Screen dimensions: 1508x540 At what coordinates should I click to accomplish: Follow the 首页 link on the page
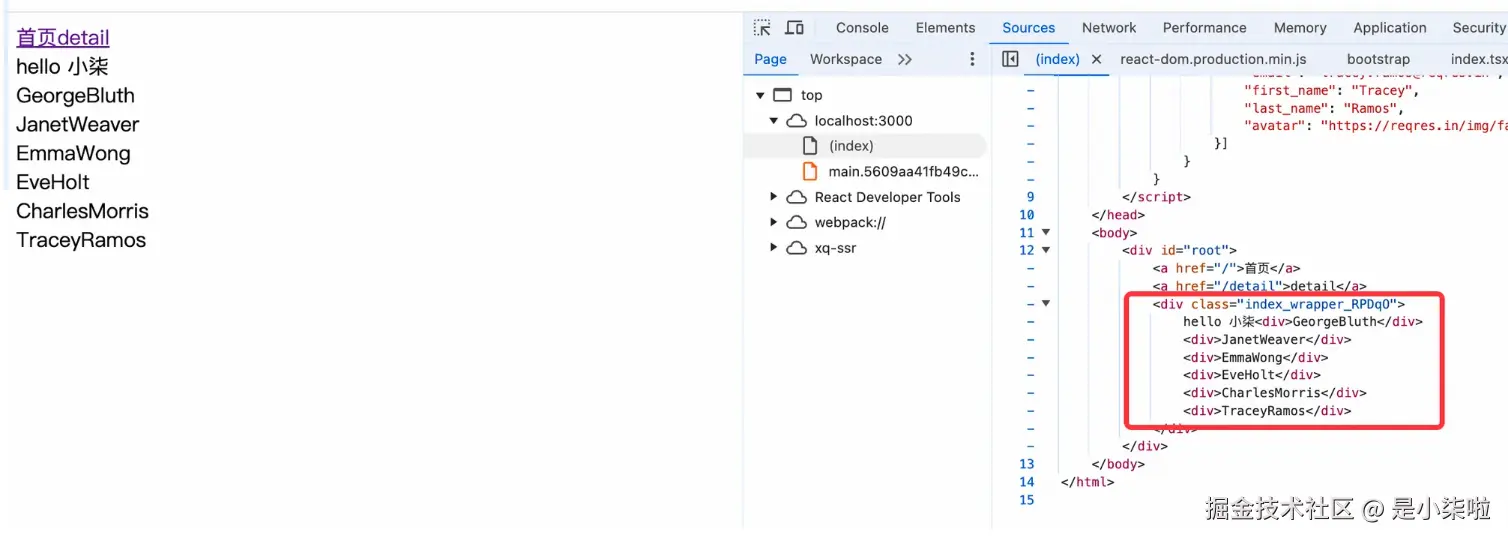(36, 38)
